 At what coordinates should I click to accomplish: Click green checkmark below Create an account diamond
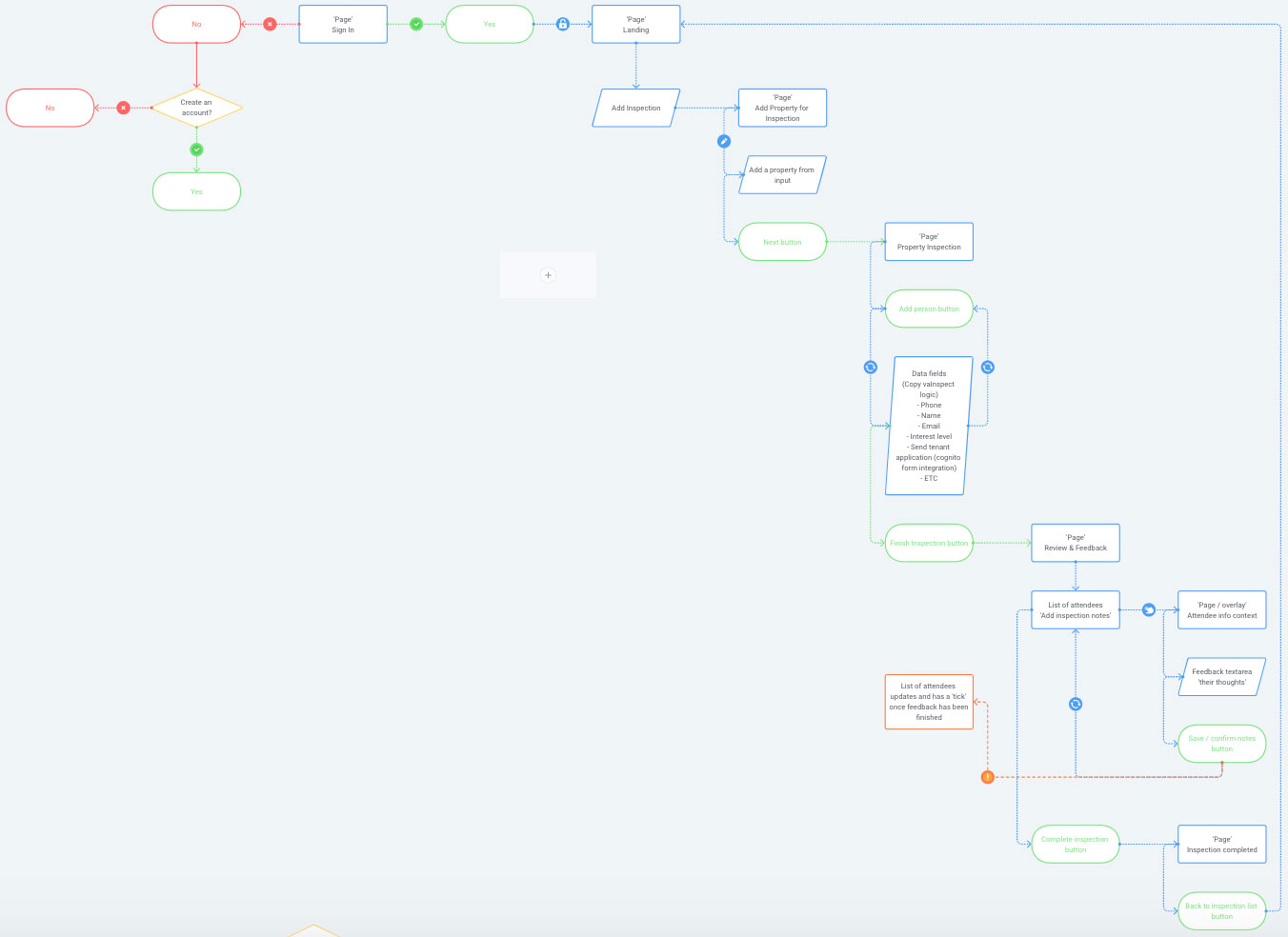[x=196, y=150]
